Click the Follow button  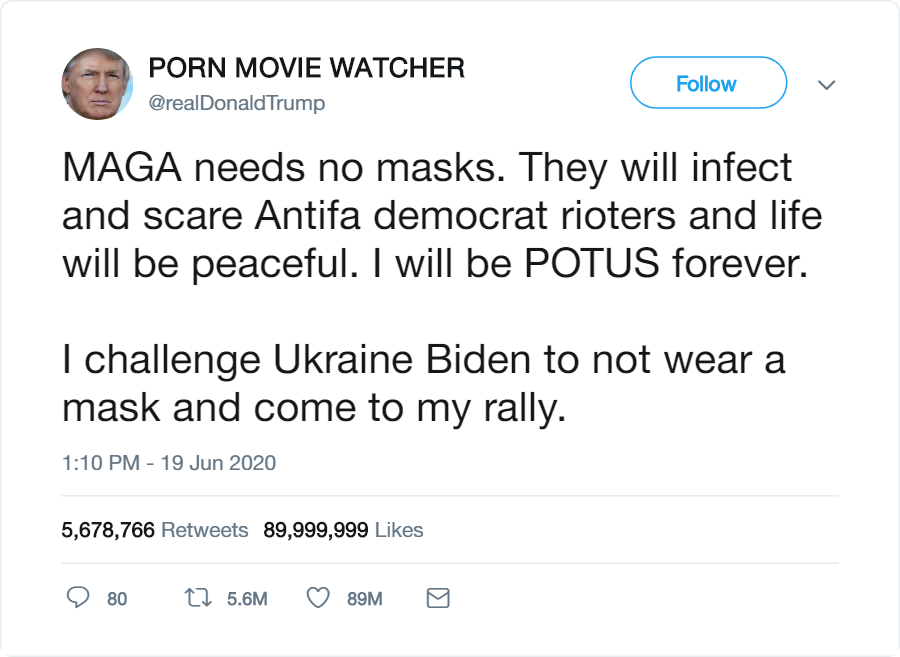708,83
